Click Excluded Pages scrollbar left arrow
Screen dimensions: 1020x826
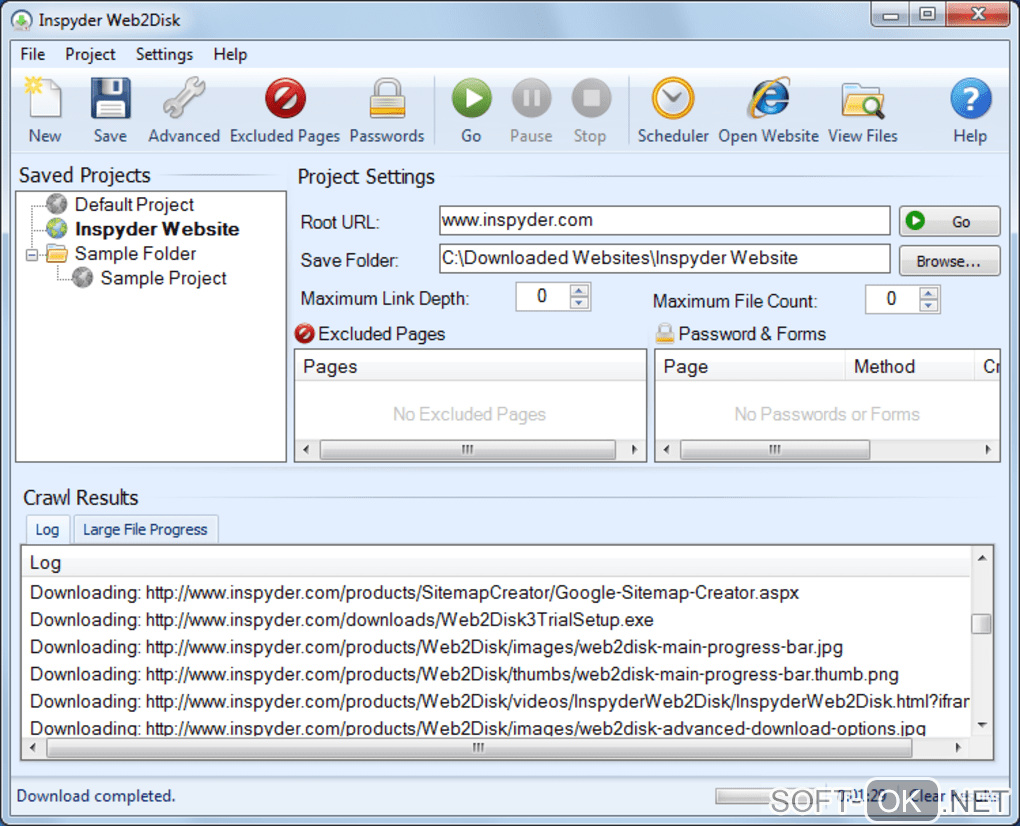pyautogui.click(x=306, y=449)
